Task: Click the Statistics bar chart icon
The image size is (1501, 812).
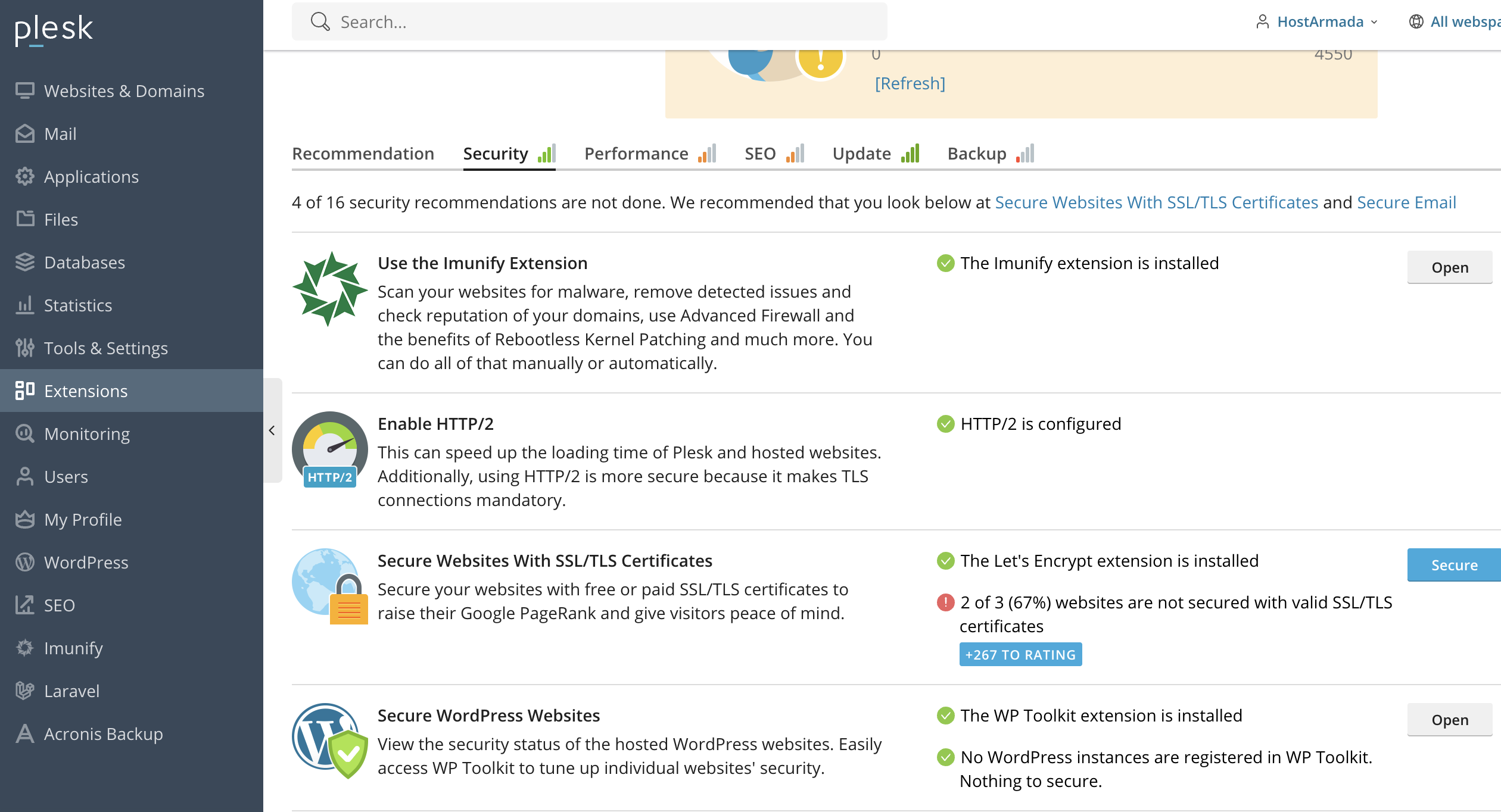Action: coord(25,305)
